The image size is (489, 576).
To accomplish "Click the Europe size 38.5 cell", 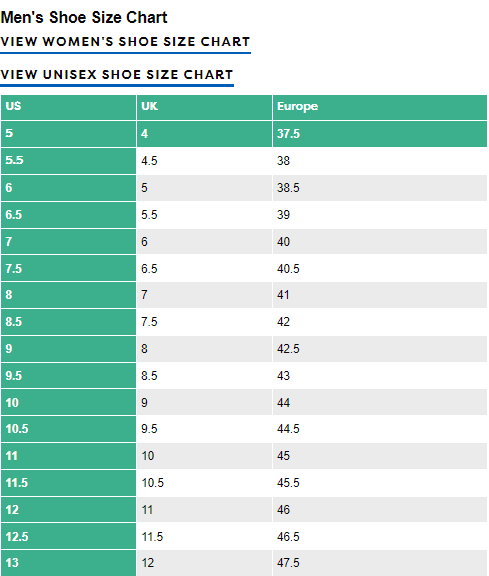I will 380,188.
